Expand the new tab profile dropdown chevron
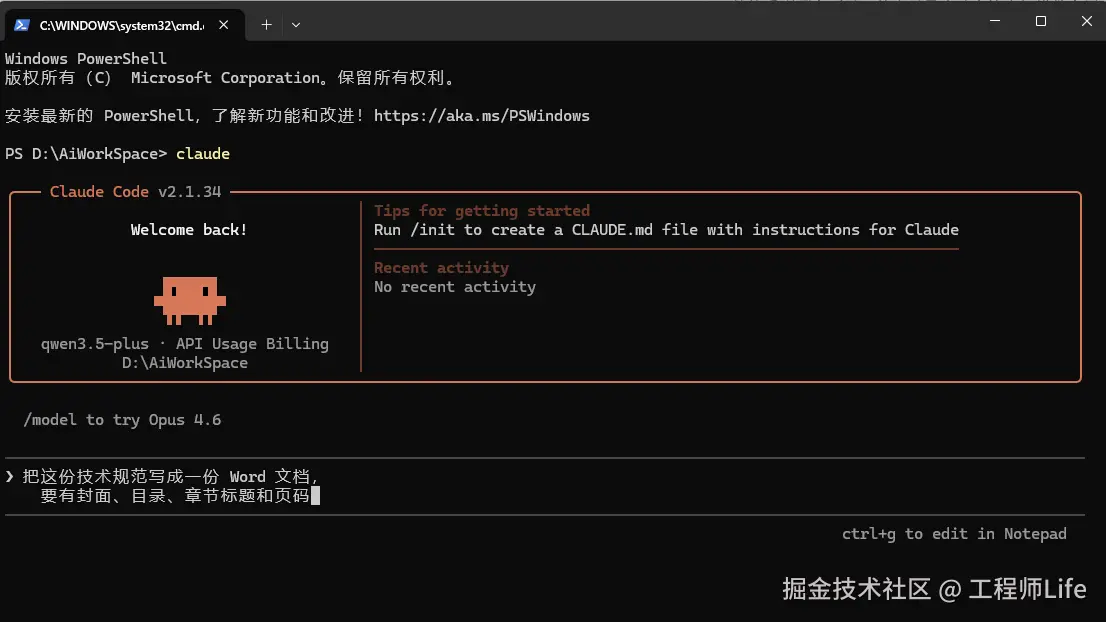This screenshot has width=1106, height=622. [x=296, y=25]
